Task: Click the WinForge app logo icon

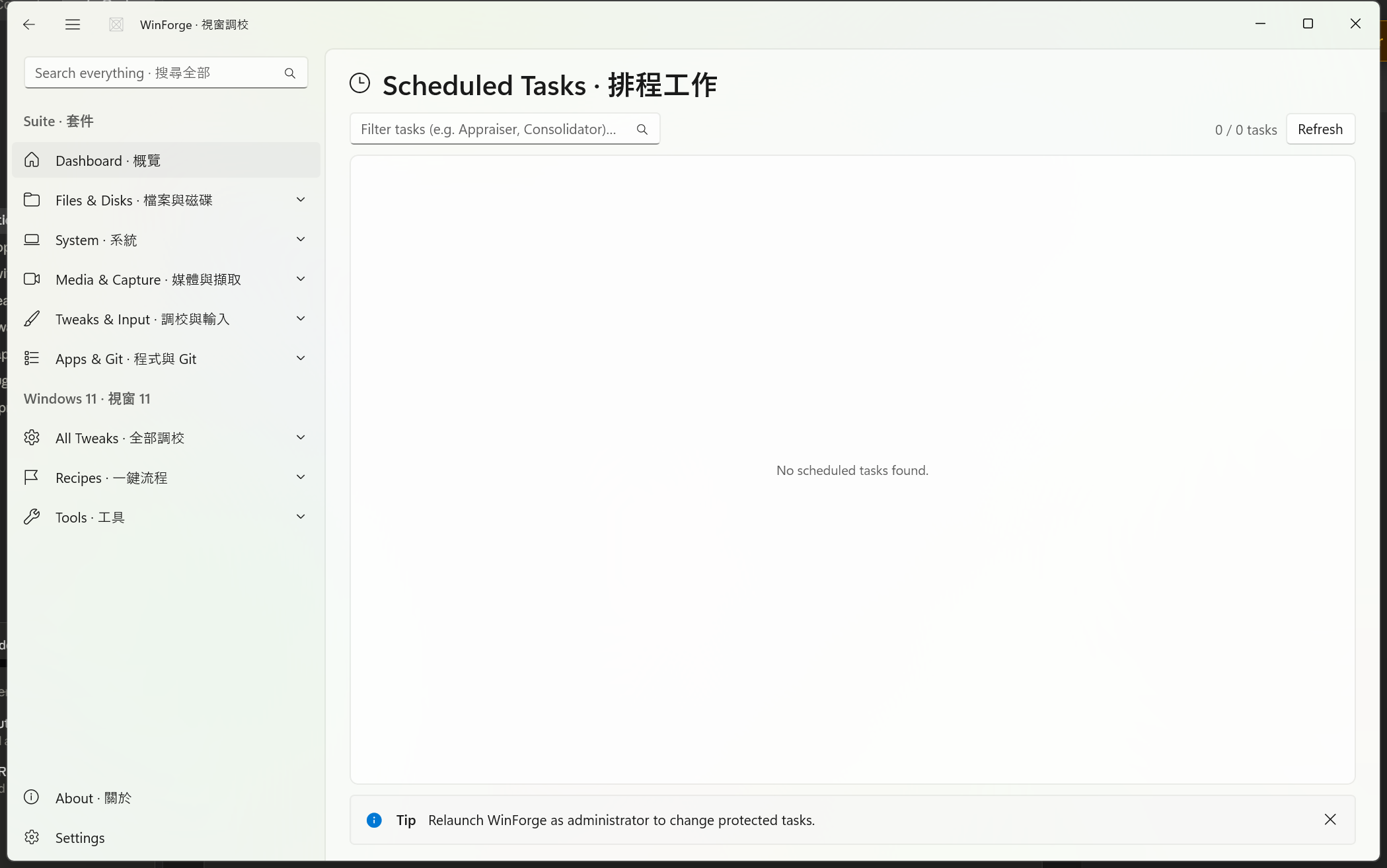Action: coord(116,24)
